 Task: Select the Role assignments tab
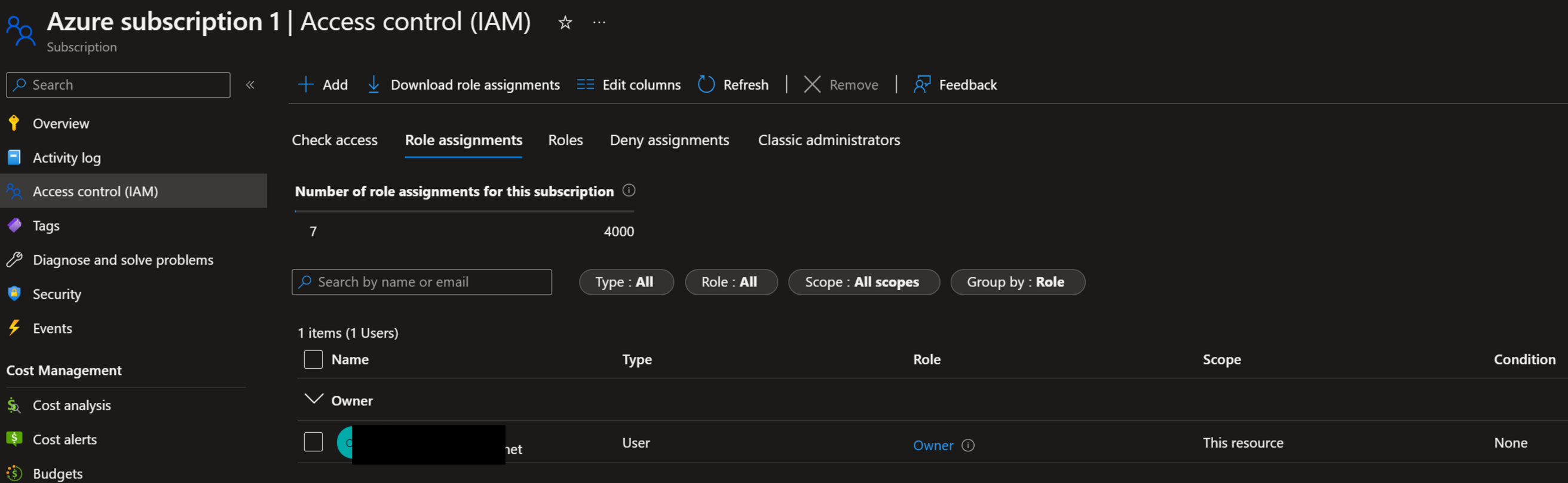(464, 140)
